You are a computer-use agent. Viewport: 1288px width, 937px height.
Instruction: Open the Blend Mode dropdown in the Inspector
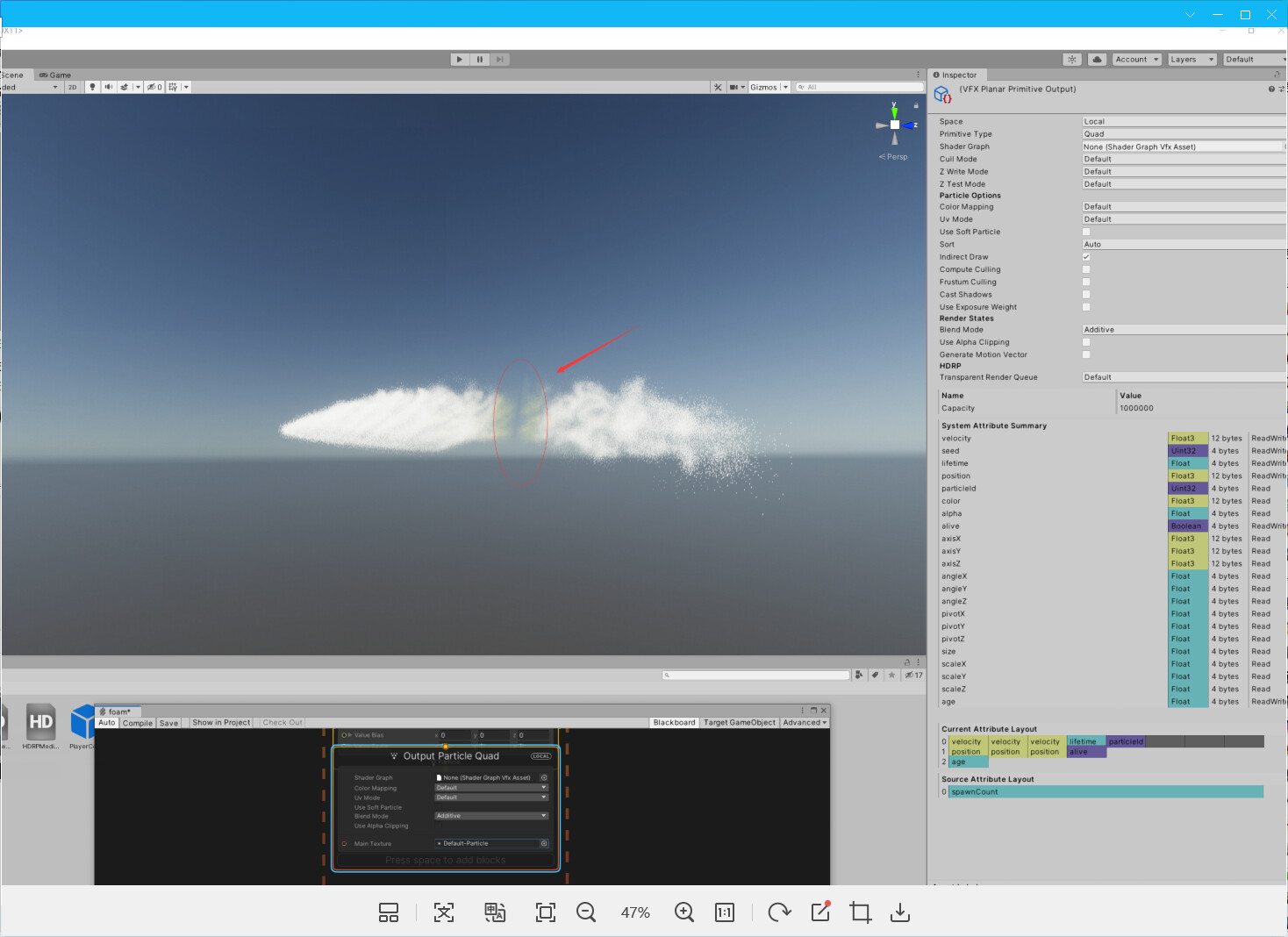(x=1180, y=329)
